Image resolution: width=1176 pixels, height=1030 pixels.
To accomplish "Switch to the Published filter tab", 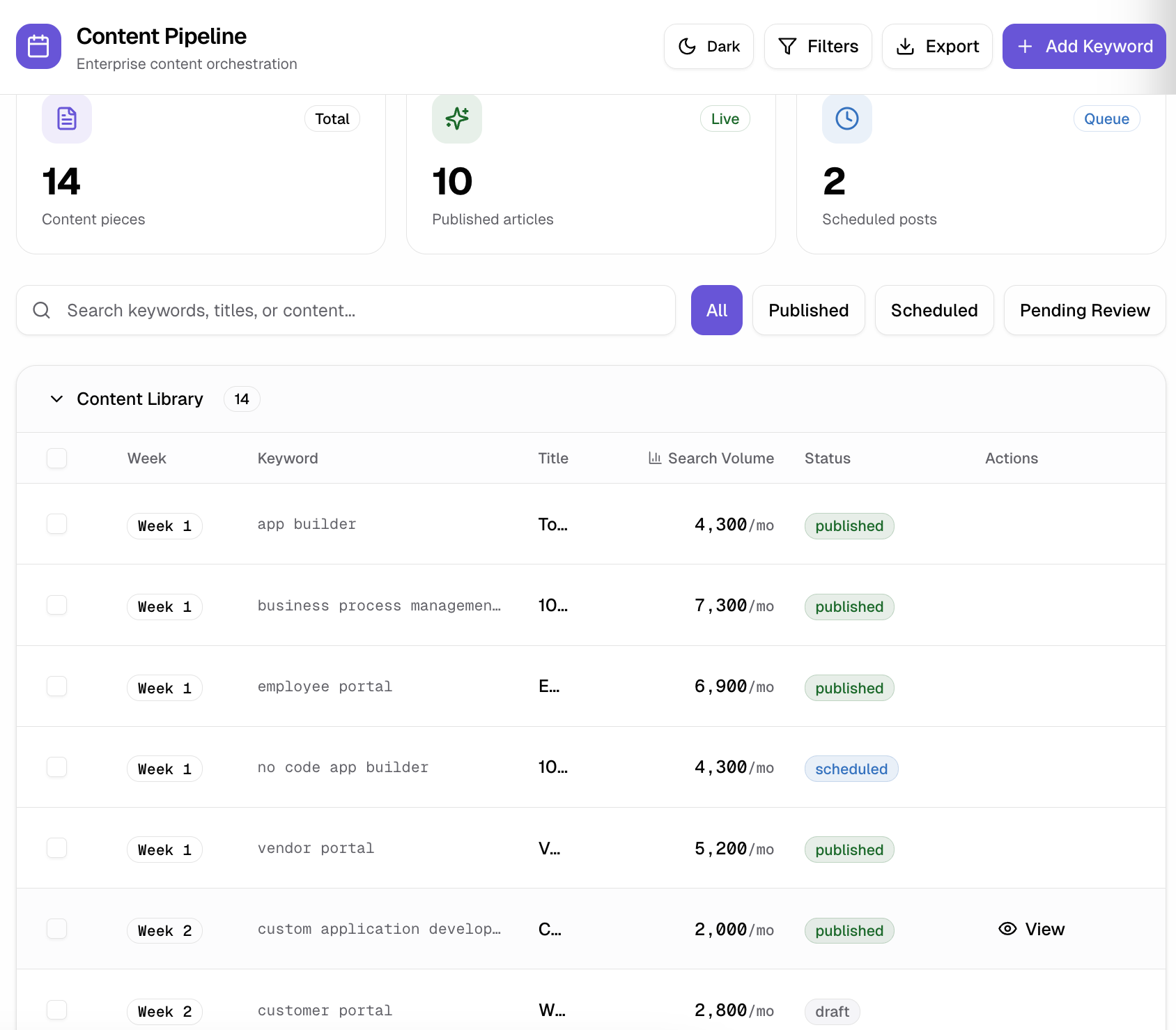I will tap(808, 310).
